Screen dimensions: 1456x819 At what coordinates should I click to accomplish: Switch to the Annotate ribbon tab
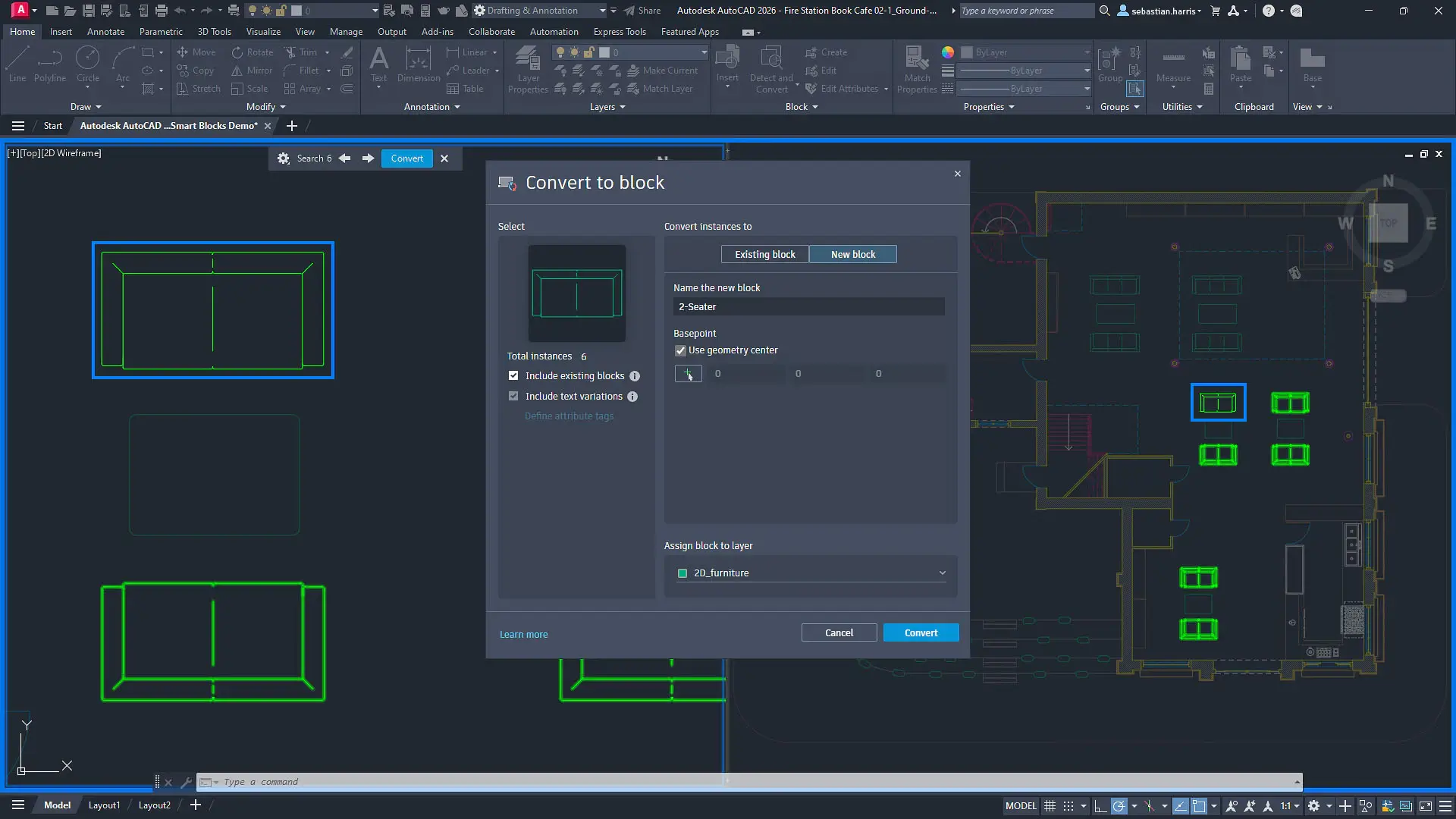pos(105,31)
